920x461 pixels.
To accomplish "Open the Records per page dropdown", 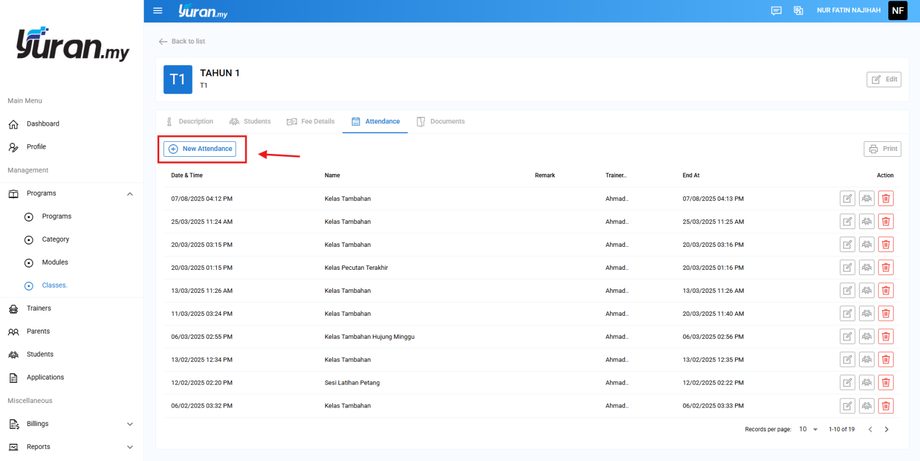I will tap(808, 429).
